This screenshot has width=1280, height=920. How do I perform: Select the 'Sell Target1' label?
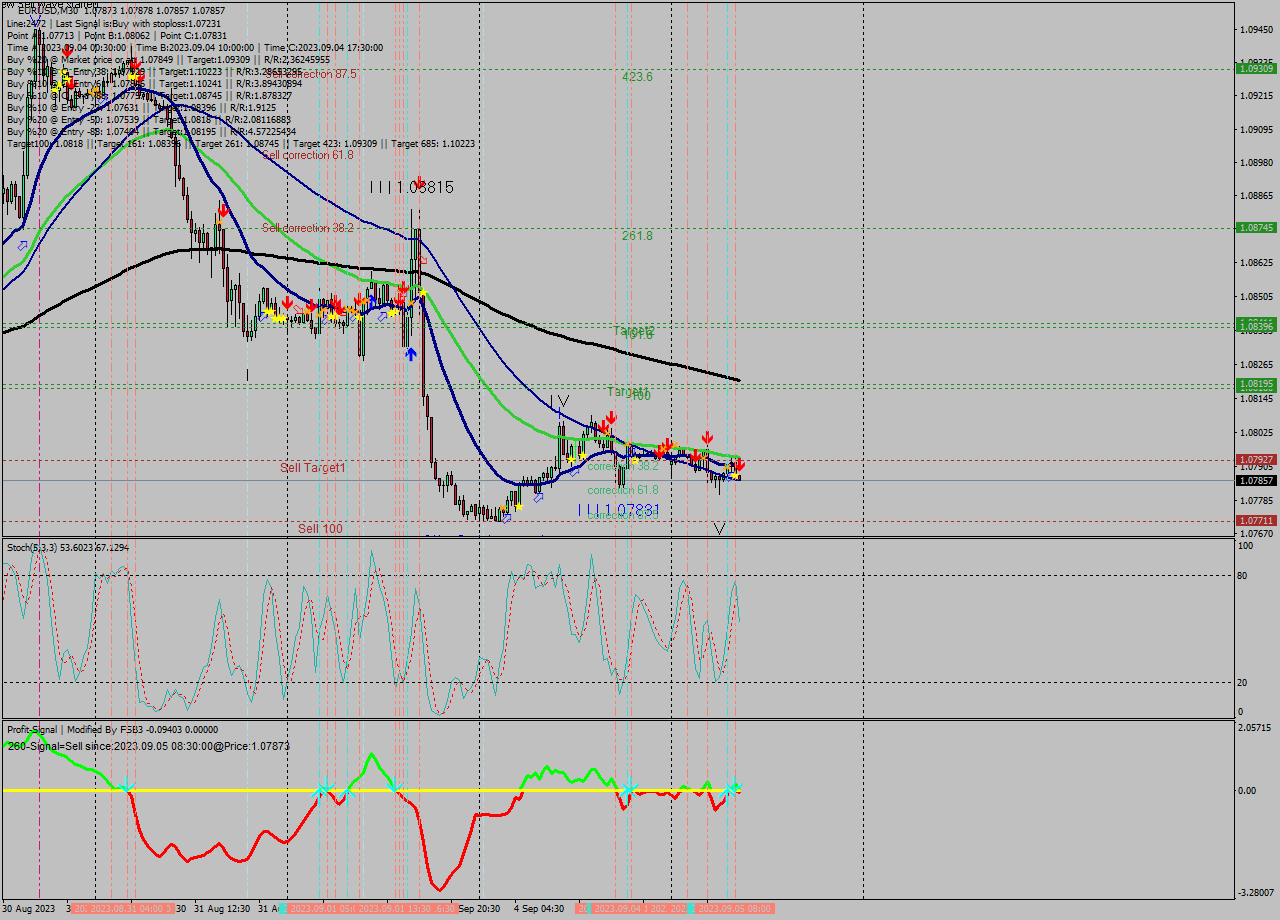[x=313, y=468]
